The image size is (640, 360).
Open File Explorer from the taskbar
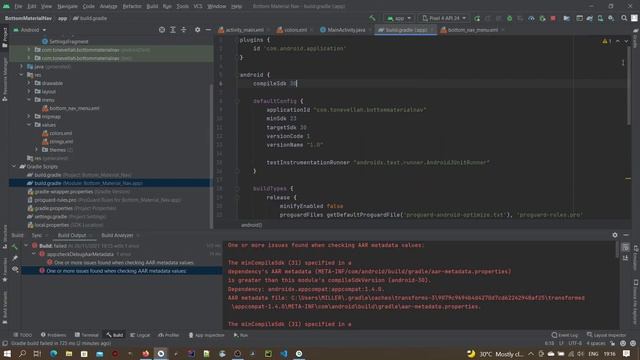tap(69, 353)
